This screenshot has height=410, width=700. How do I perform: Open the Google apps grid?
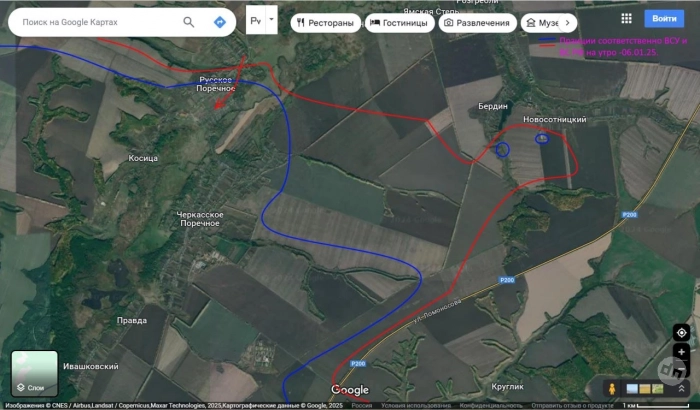pos(626,18)
